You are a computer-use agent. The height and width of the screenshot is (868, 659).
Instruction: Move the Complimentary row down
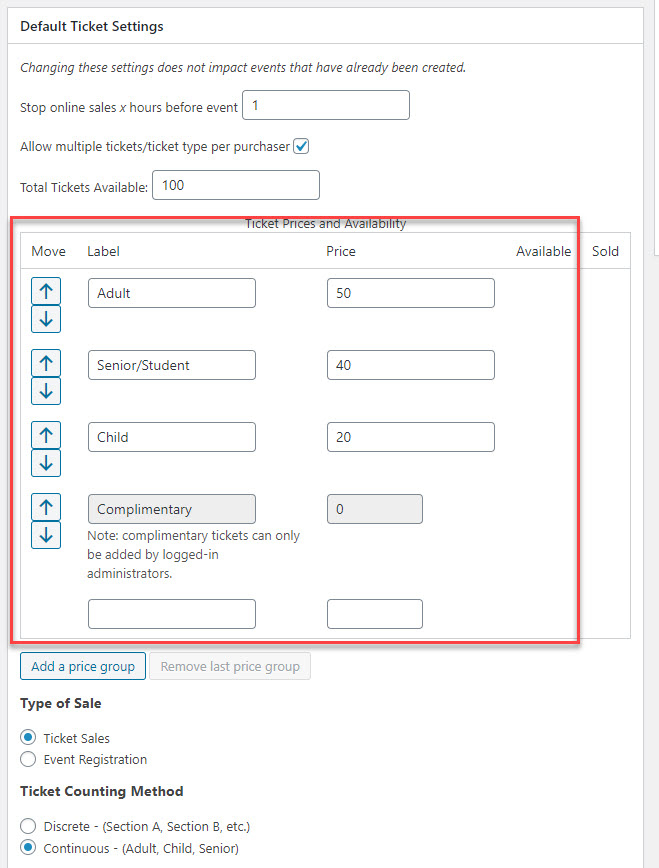coord(46,535)
